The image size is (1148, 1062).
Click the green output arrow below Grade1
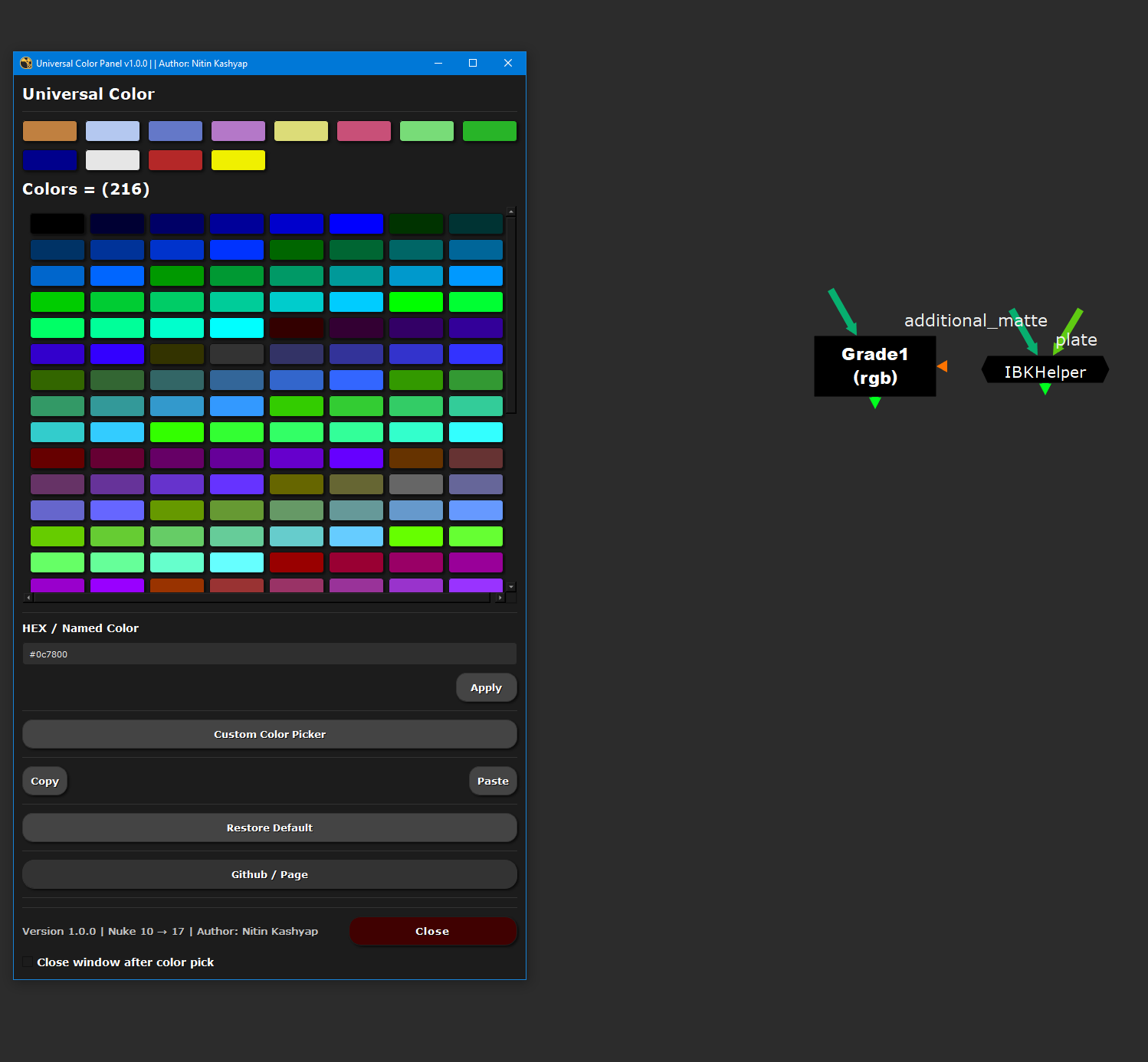[875, 402]
